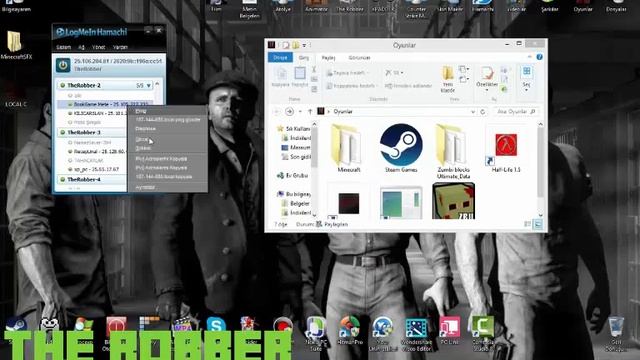Select the TheRobber-3 network header
Viewport: 640px width, 360px height.
pos(92,132)
